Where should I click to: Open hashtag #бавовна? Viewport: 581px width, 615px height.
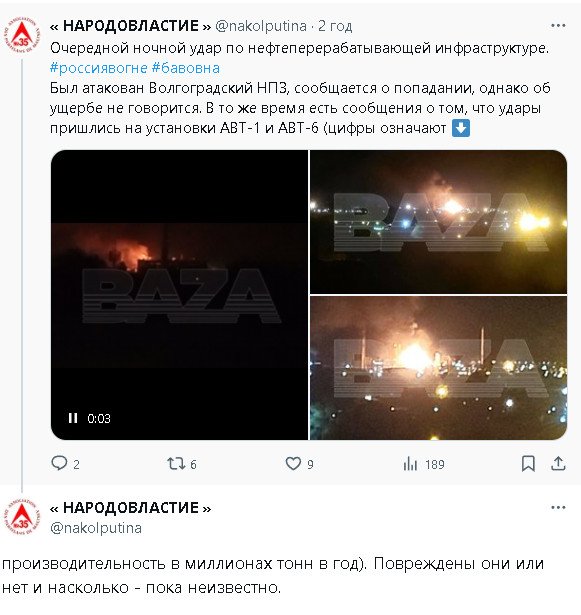(185, 68)
